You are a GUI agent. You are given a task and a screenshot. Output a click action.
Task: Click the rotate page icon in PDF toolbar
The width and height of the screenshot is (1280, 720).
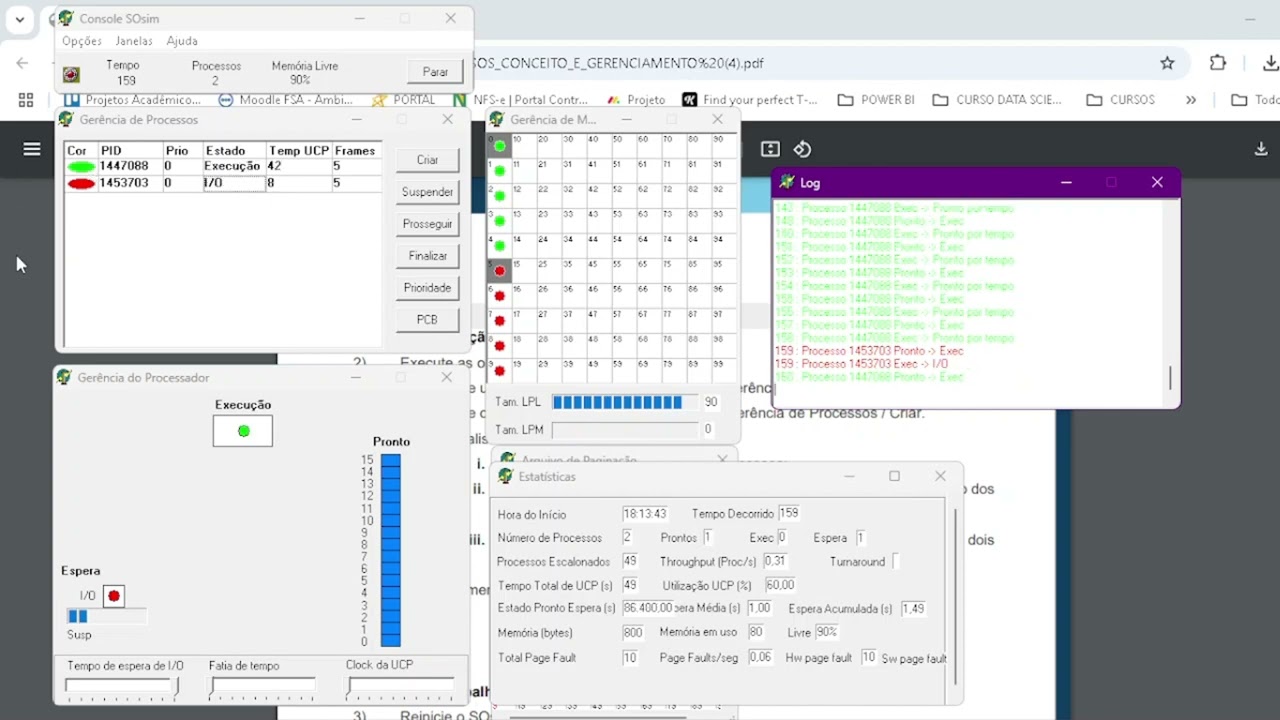(x=802, y=149)
